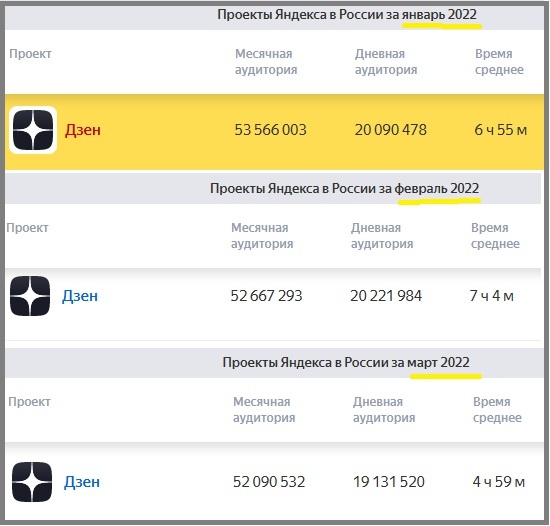Viewport: 550px width, 526px height.
Task: Click 'Дневная аудитория' header in February table
Action: coord(382,236)
